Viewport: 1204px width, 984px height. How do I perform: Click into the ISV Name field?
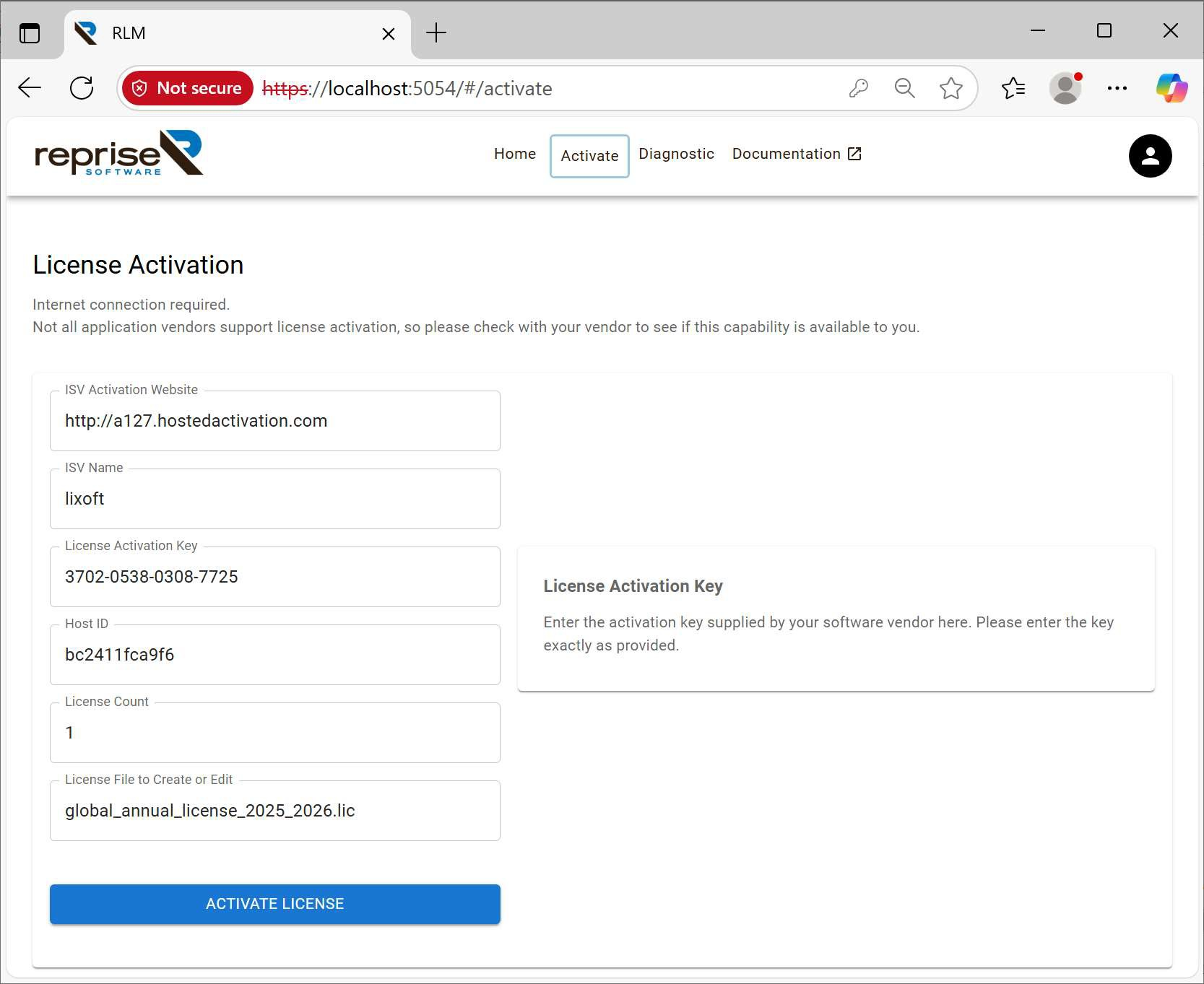point(275,499)
